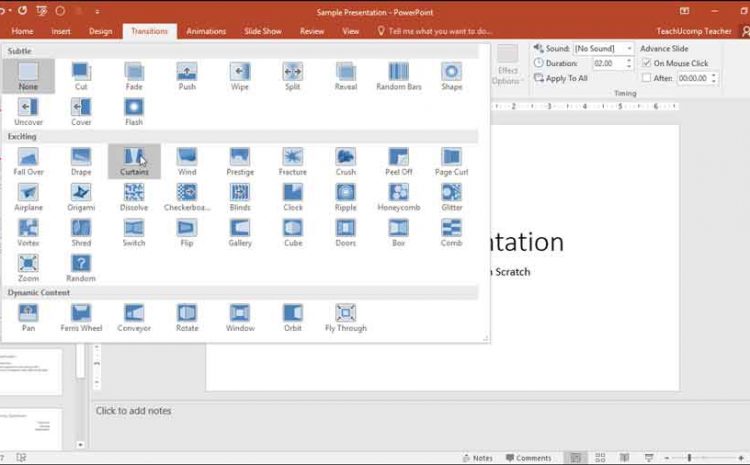Choose the Random transition

coord(81,267)
